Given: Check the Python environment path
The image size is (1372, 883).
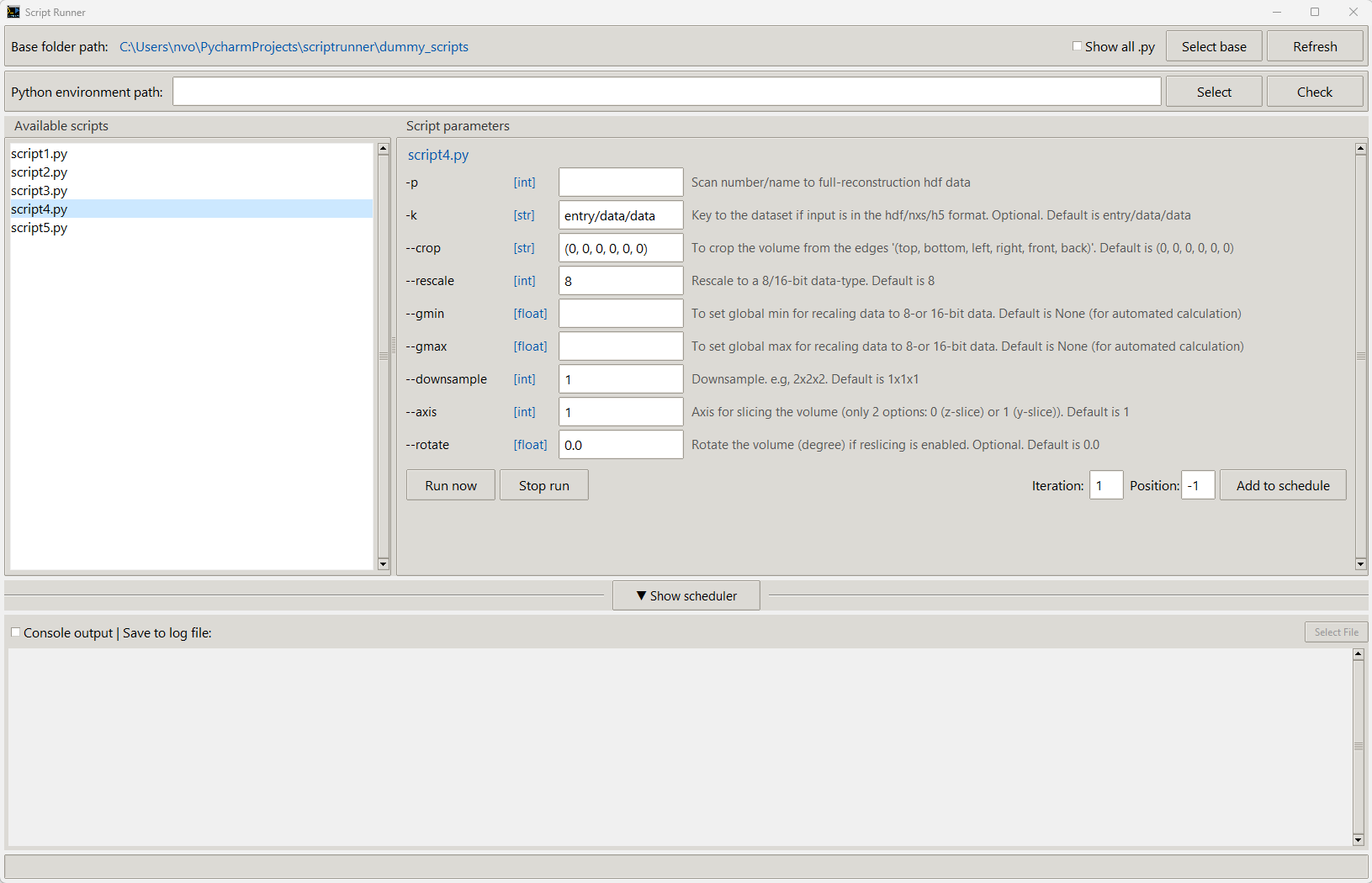Looking at the screenshot, I should (x=1315, y=92).
